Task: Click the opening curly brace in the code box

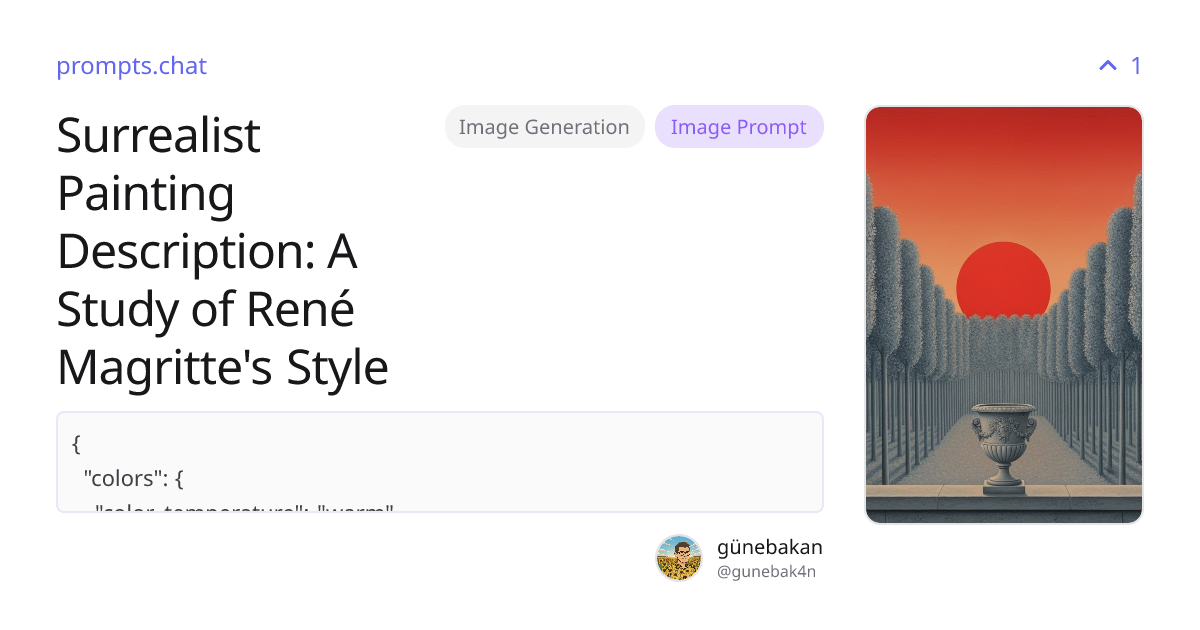Action: pos(77,443)
